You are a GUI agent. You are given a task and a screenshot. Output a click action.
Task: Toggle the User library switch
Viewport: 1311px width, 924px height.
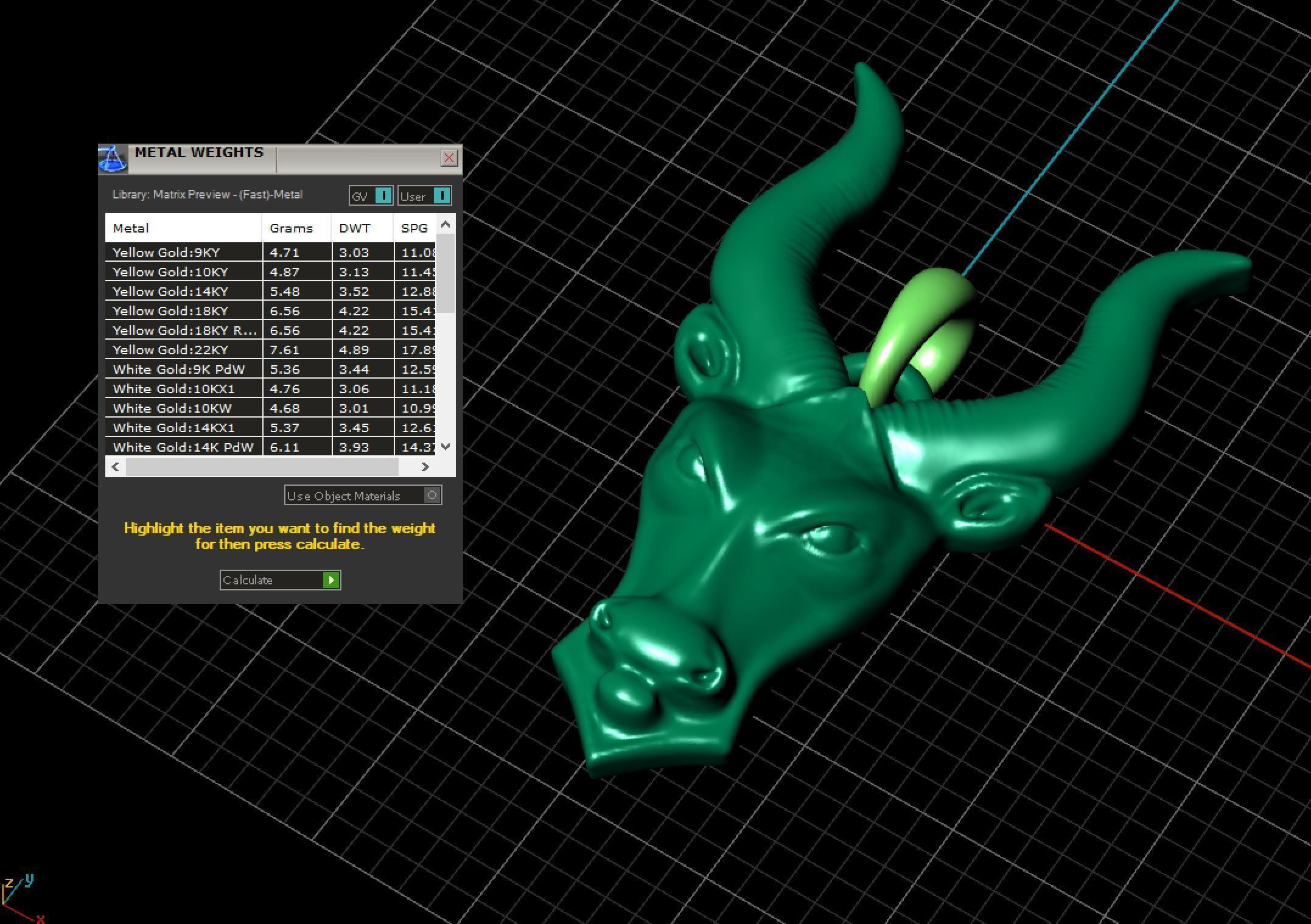click(x=424, y=196)
